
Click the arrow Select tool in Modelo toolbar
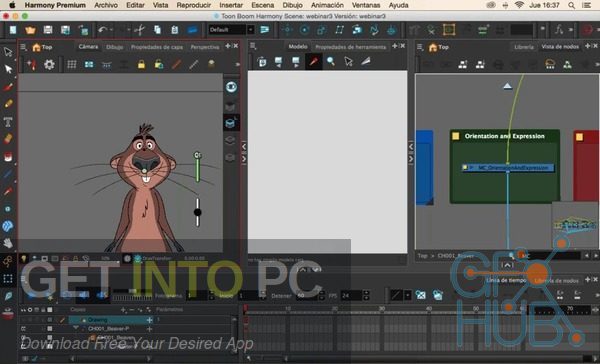click(348, 61)
